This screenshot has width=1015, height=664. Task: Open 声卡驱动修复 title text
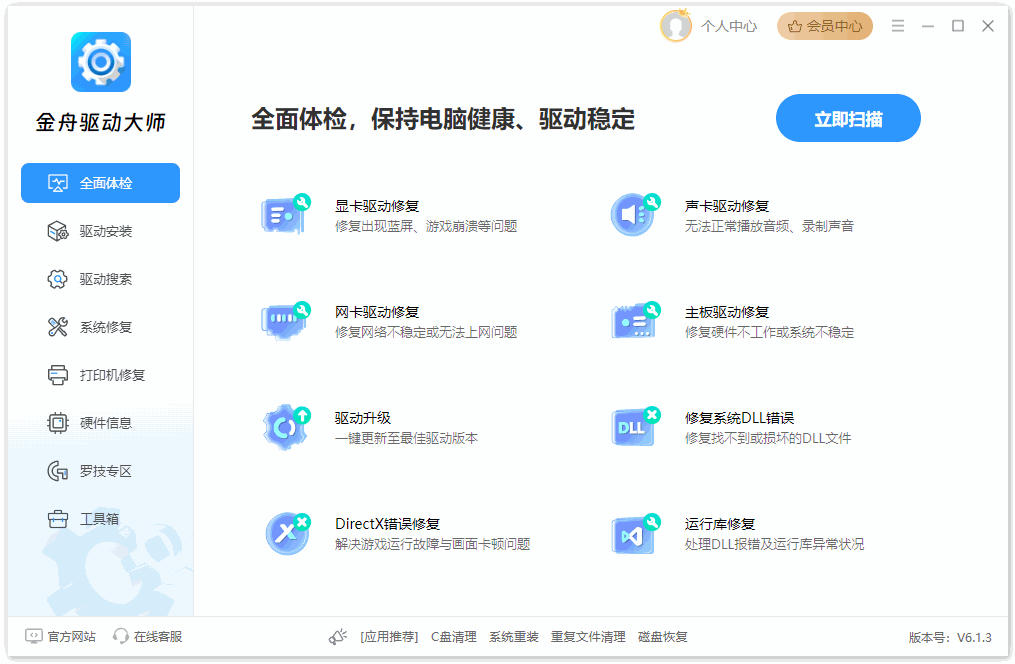(726, 206)
